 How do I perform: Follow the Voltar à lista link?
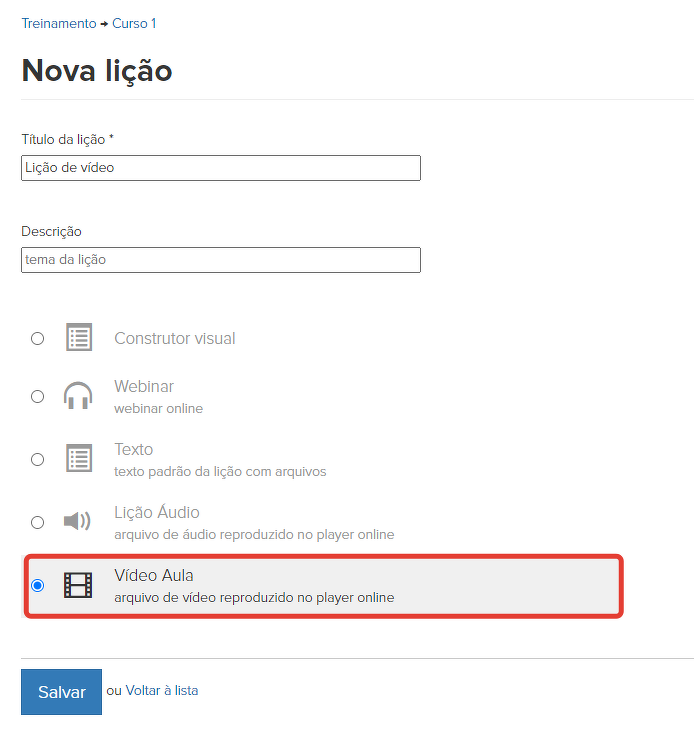click(x=161, y=690)
